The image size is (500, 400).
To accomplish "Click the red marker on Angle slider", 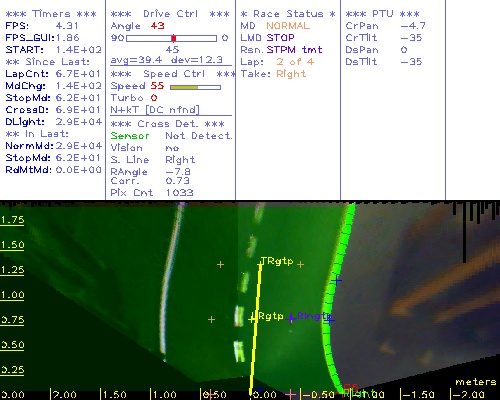I will pyautogui.click(x=174, y=38).
